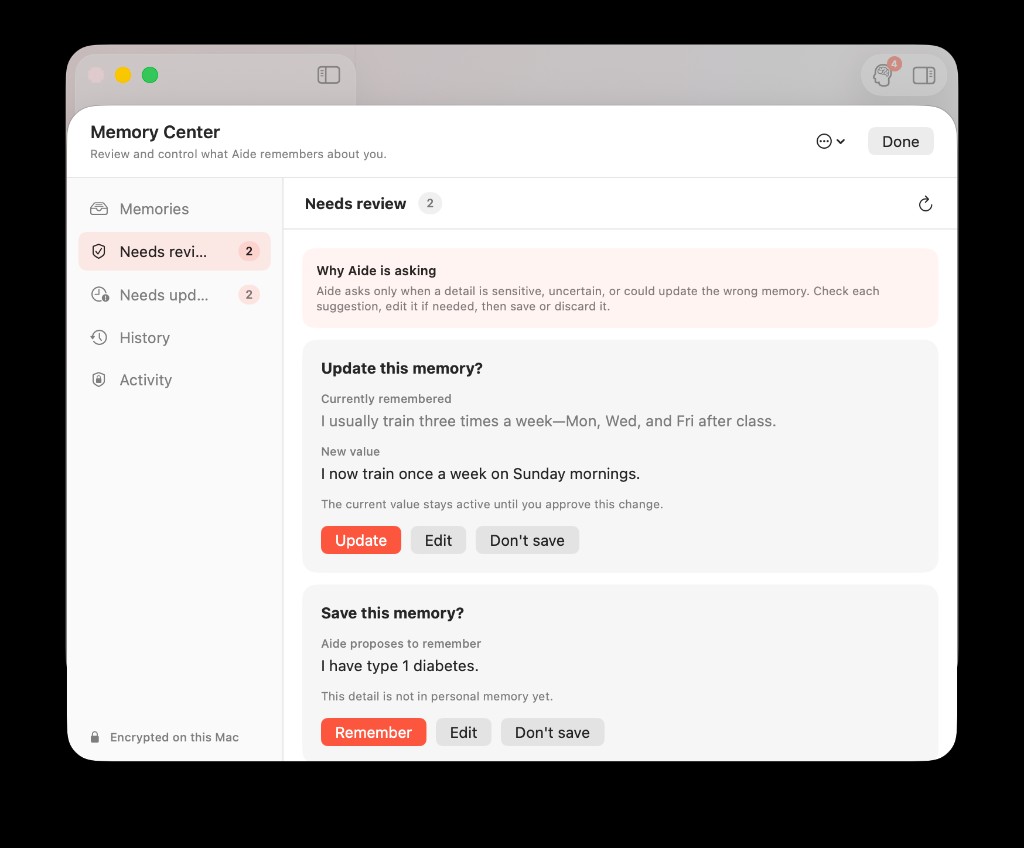Click the History clock arrow icon
Viewport: 1024px width, 848px height.
[x=99, y=338]
